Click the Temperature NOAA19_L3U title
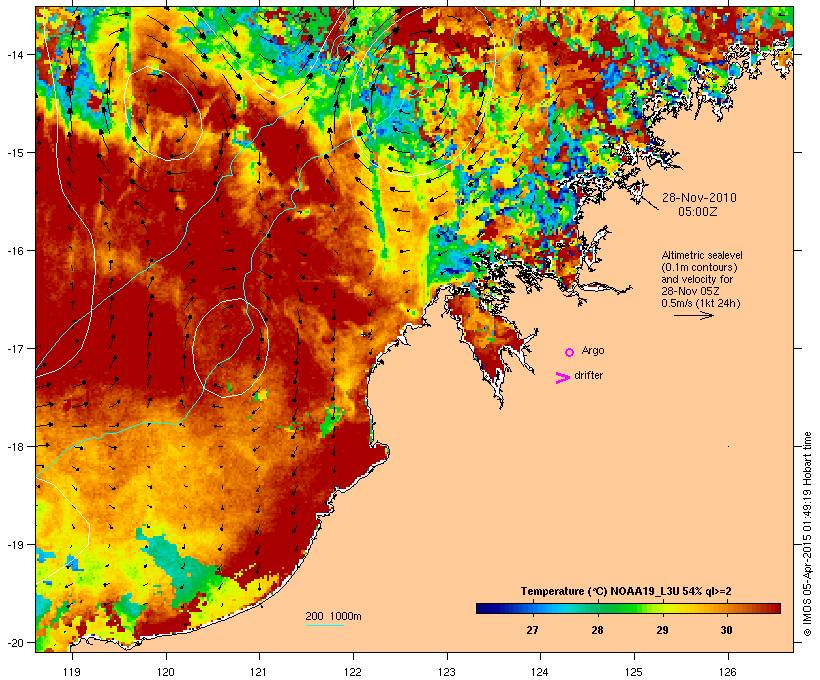This screenshot has width=820, height=680. click(626, 591)
